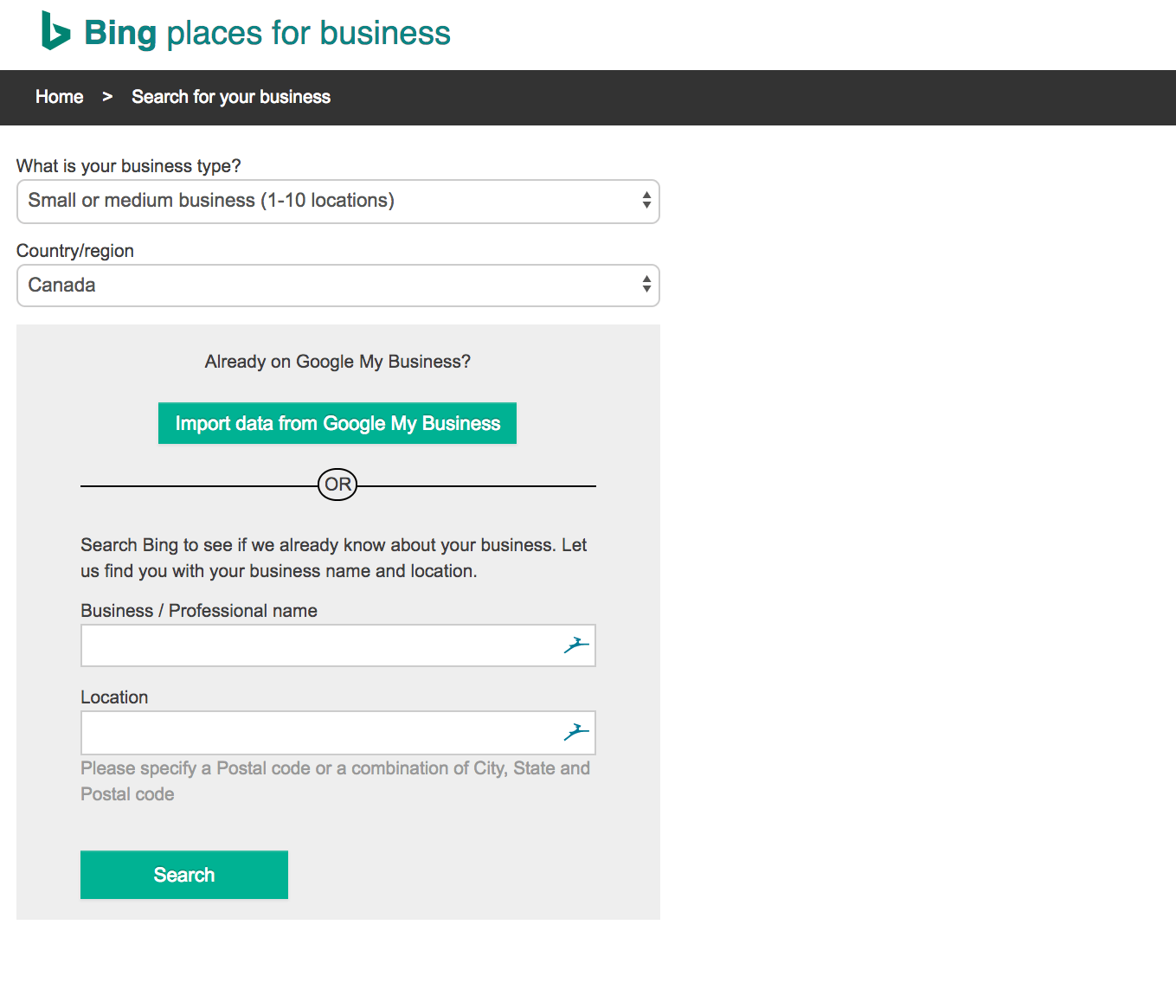
Task: Click the OR divider badge
Action: [337, 485]
